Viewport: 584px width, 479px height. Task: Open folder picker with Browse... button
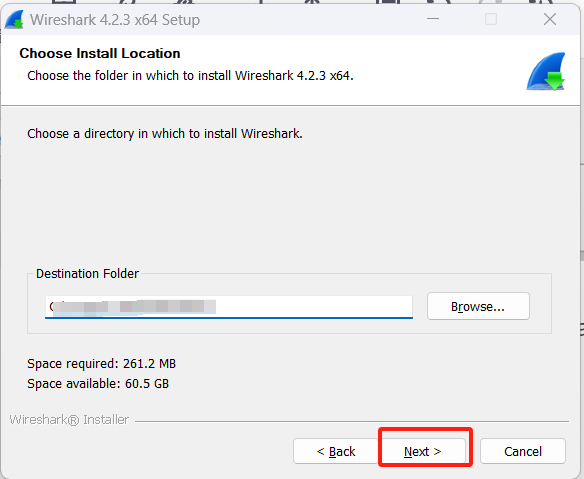point(478,306)
